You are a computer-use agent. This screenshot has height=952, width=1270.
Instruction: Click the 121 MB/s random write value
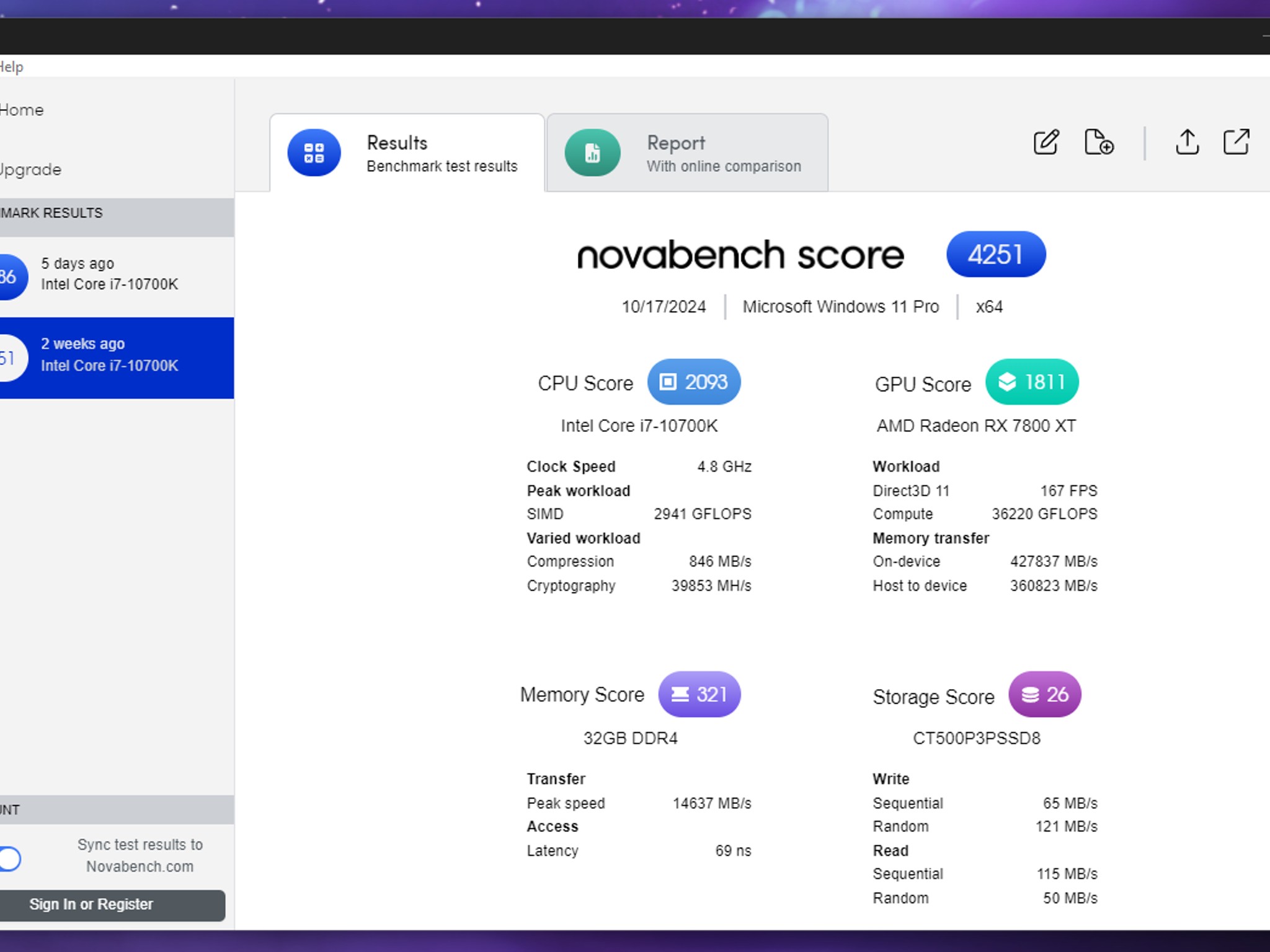[x=1067, y=826]
